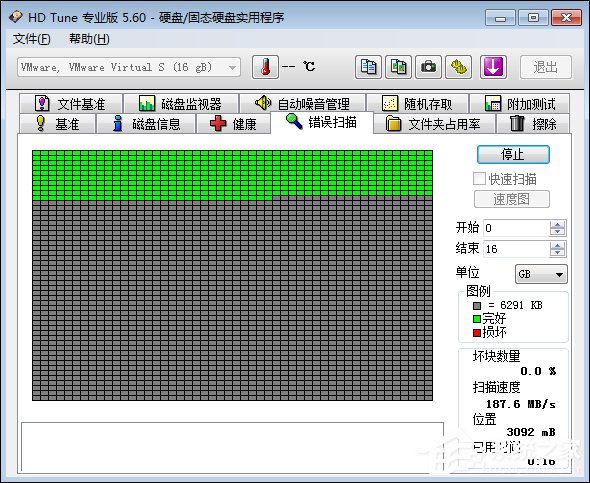Increase the 开始 value with up arrow
Image resolution: width=590 pixels, height=483 pixels.
(x=558, y=224)
